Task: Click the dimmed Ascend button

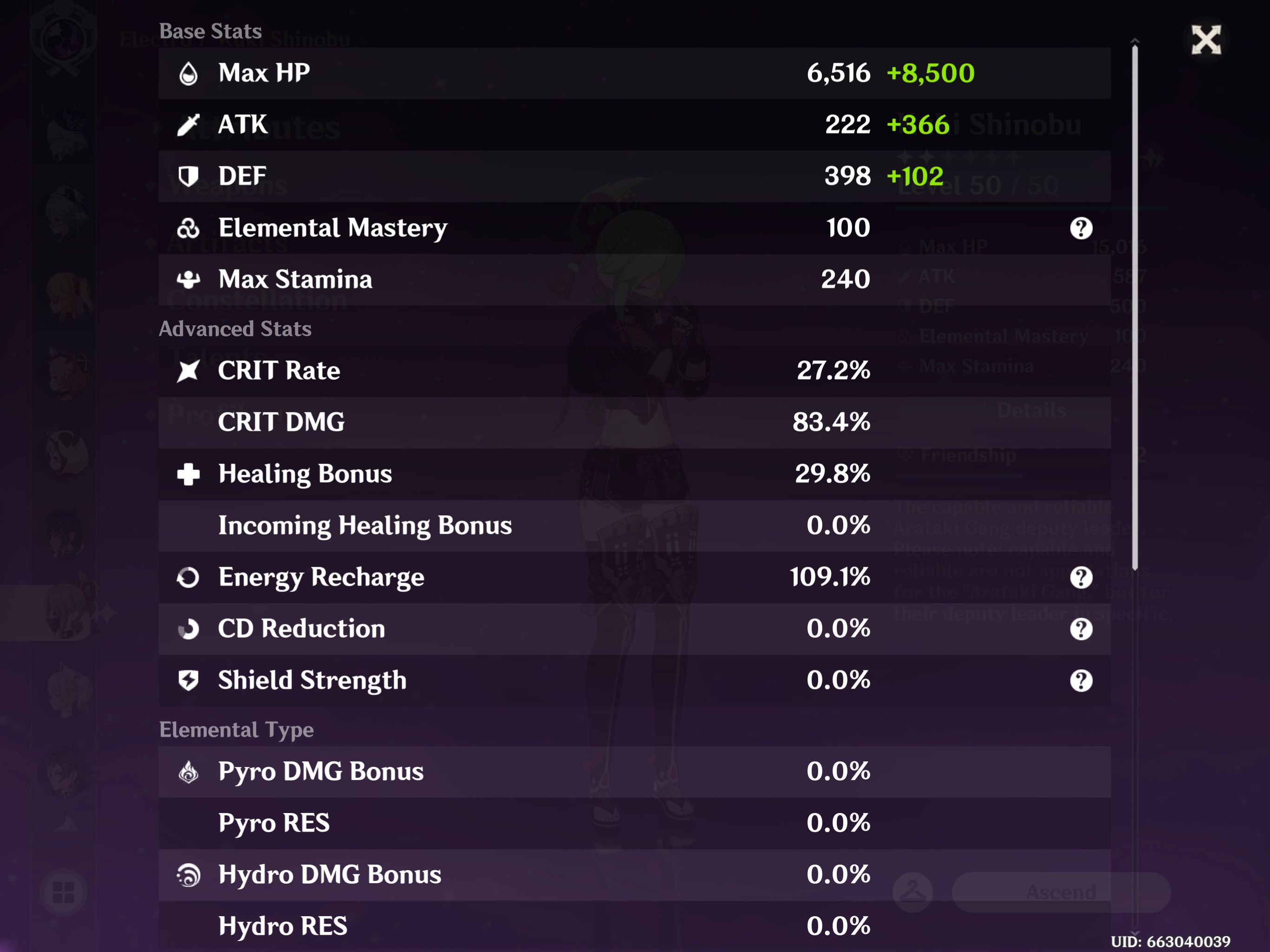Action: click(1060, 892)
